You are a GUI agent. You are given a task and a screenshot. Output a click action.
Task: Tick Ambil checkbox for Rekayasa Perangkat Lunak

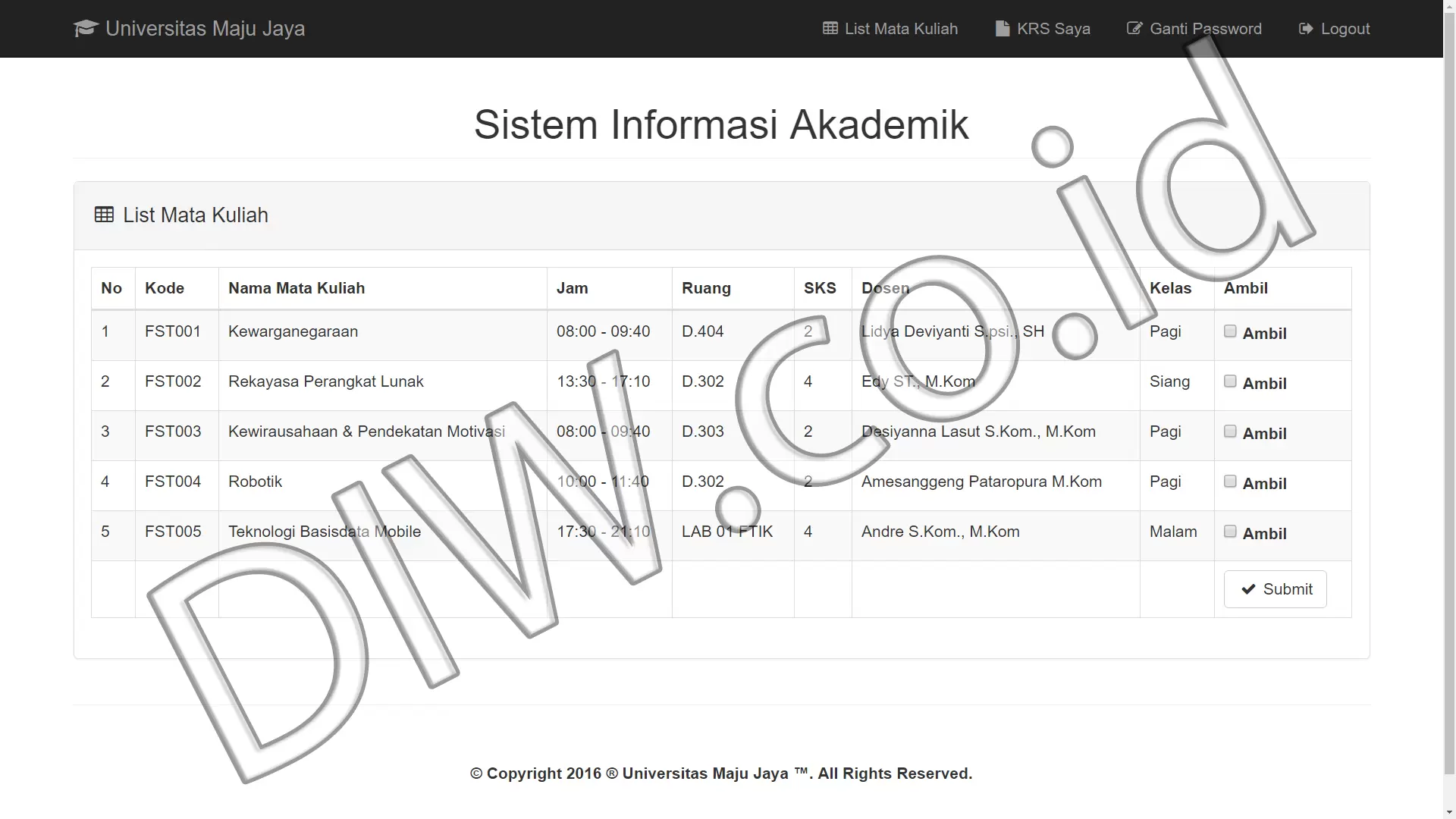coord(1230,381)
